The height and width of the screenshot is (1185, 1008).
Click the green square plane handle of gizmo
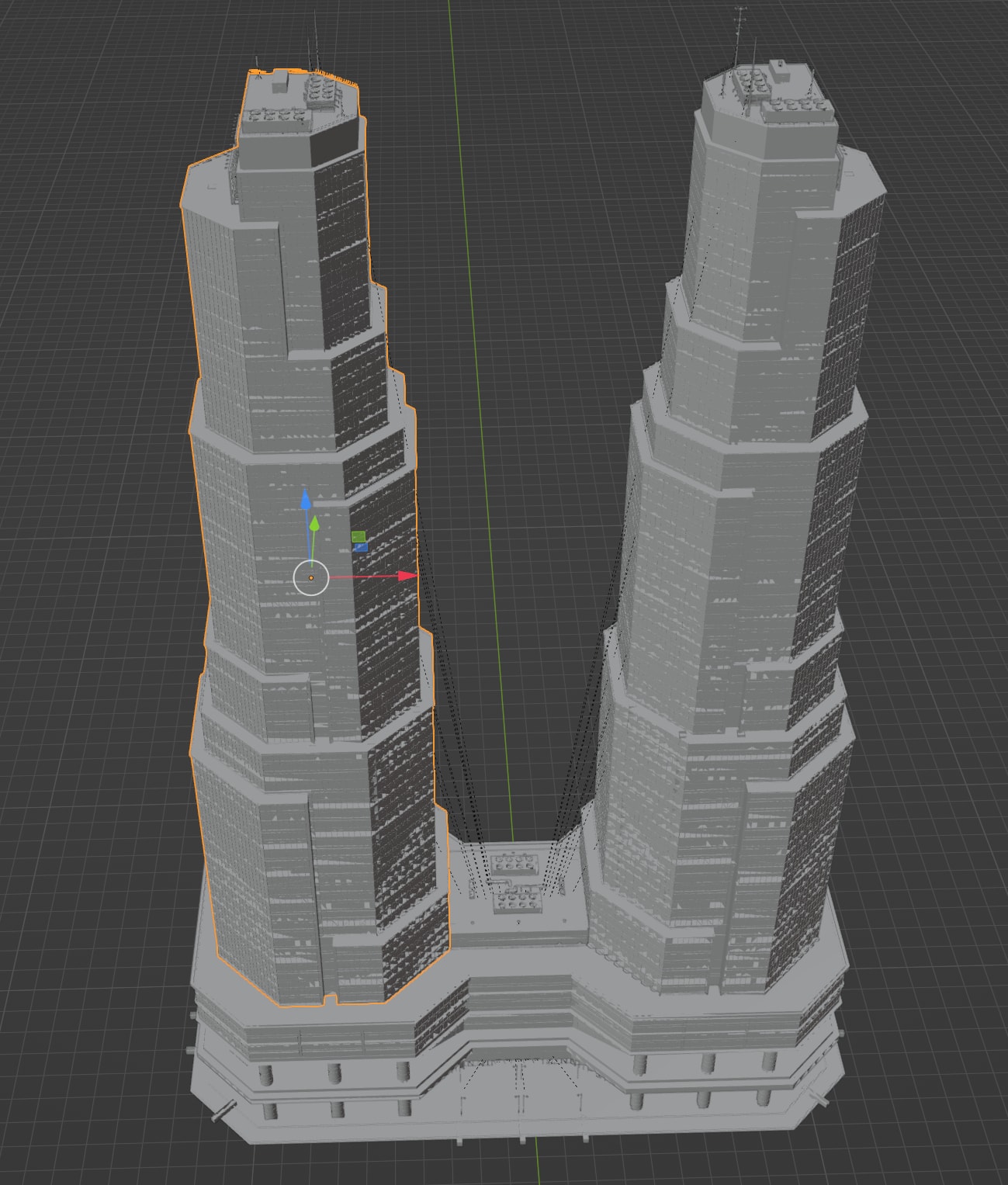(359, 536)
